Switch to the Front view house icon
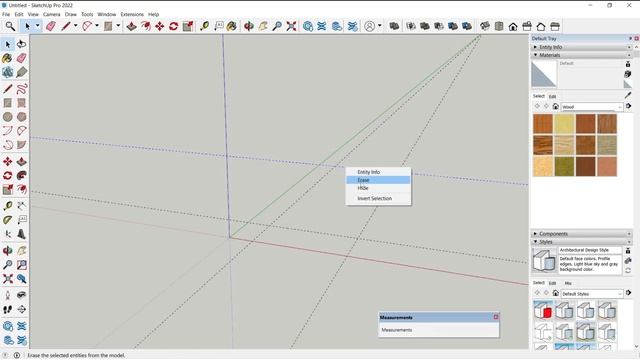This screenshot has height=360, width=640. tap(513, 27)
